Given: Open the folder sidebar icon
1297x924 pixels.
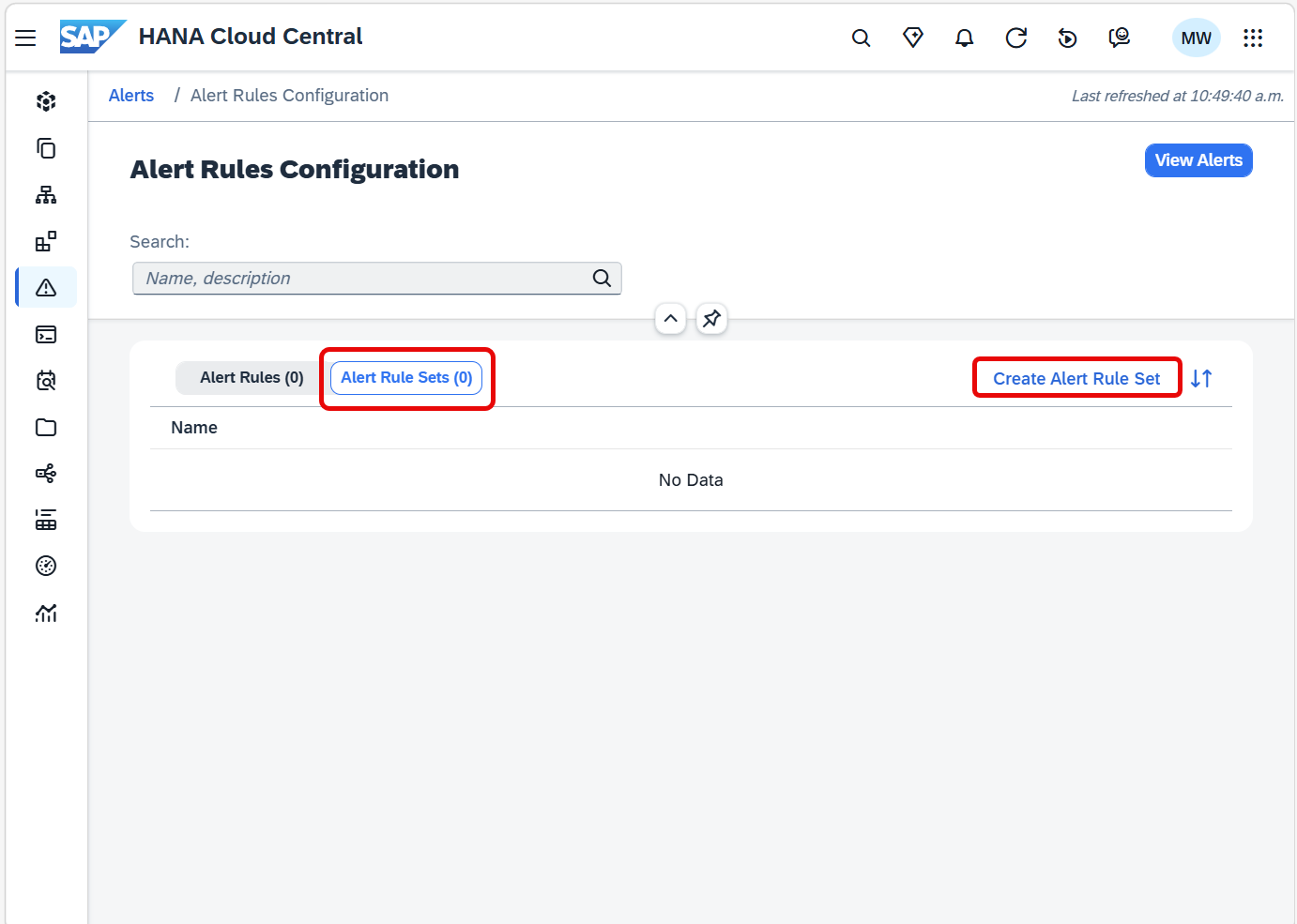Looking at the screenshot, I should [x=46, y=427].
